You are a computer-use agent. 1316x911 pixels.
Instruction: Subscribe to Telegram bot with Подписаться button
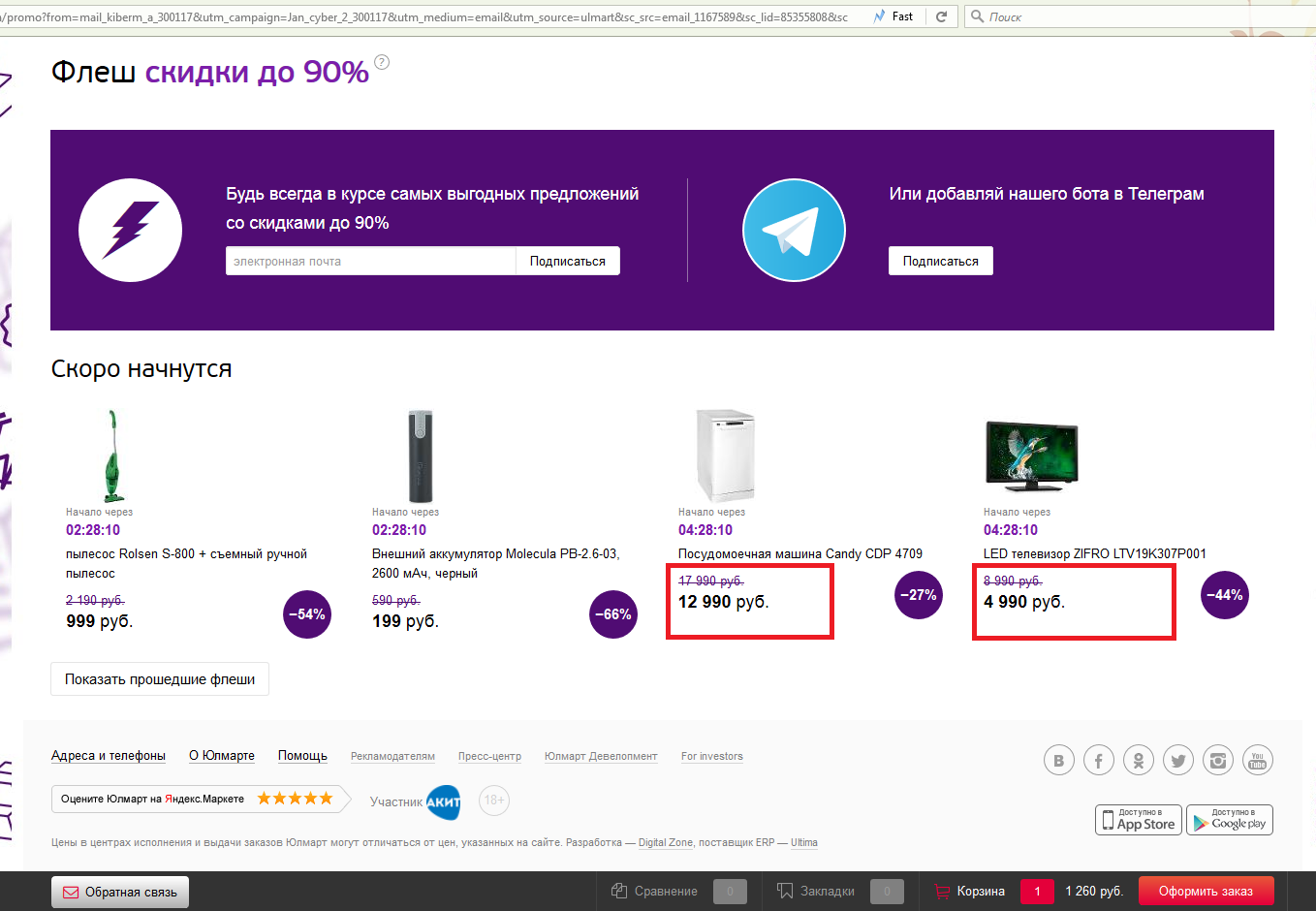[940, 261]
